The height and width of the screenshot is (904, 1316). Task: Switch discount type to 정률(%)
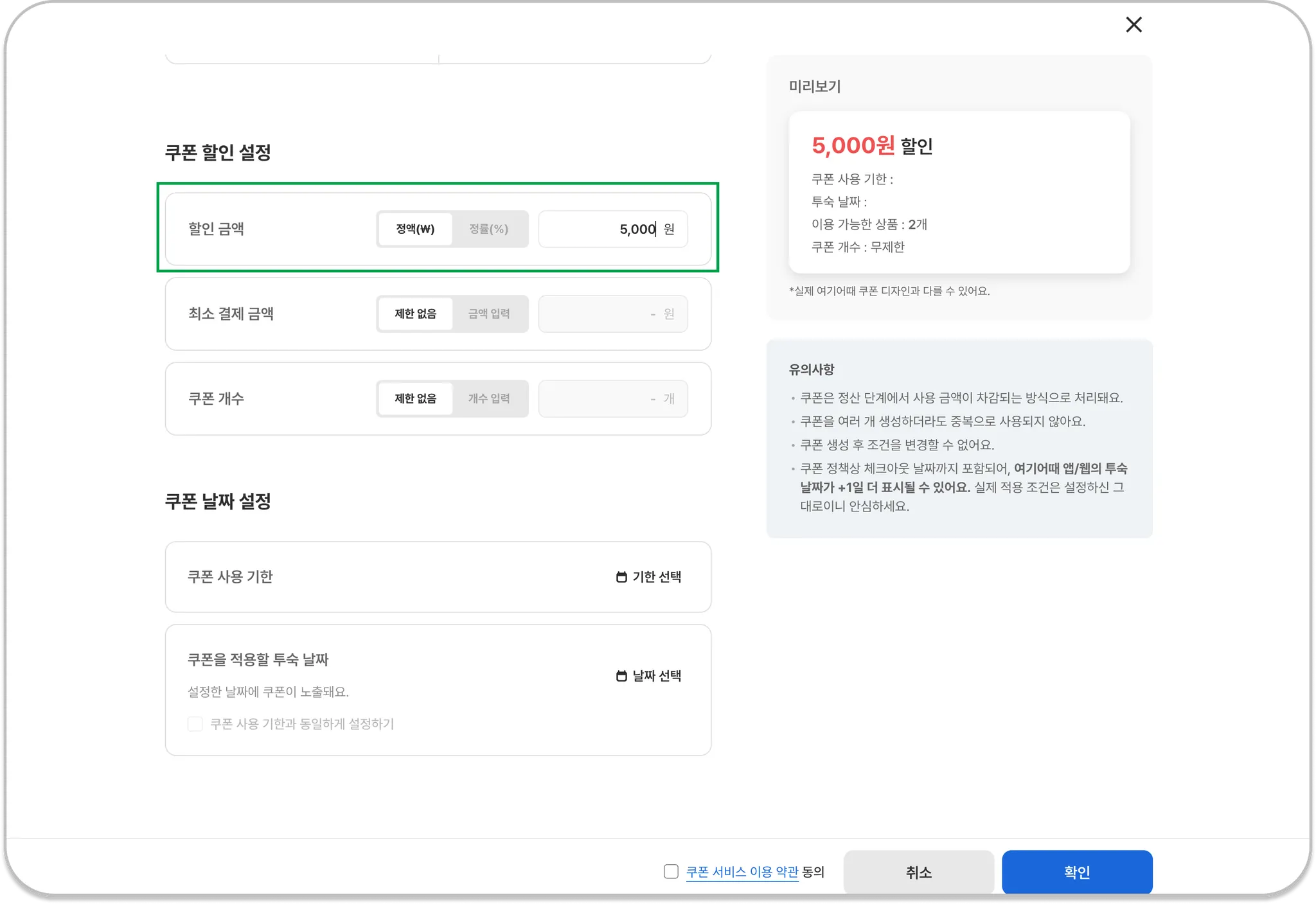tap(489, 229)
